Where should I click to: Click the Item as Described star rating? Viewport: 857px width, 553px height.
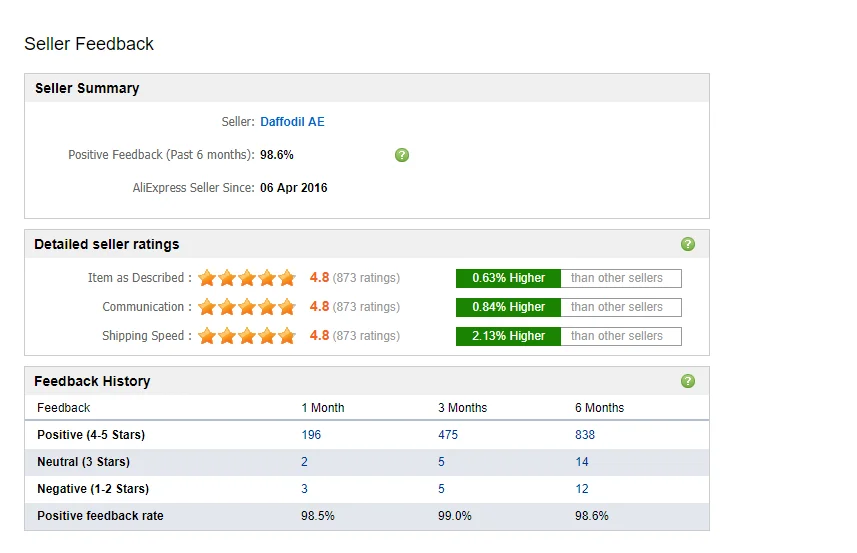click(x=247, y=278)
